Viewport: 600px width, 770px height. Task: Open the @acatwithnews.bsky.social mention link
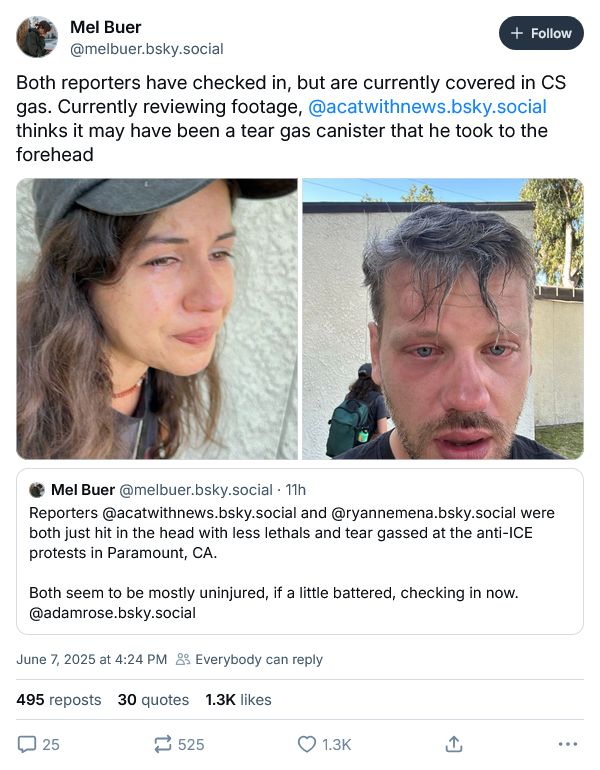(427, 107)
